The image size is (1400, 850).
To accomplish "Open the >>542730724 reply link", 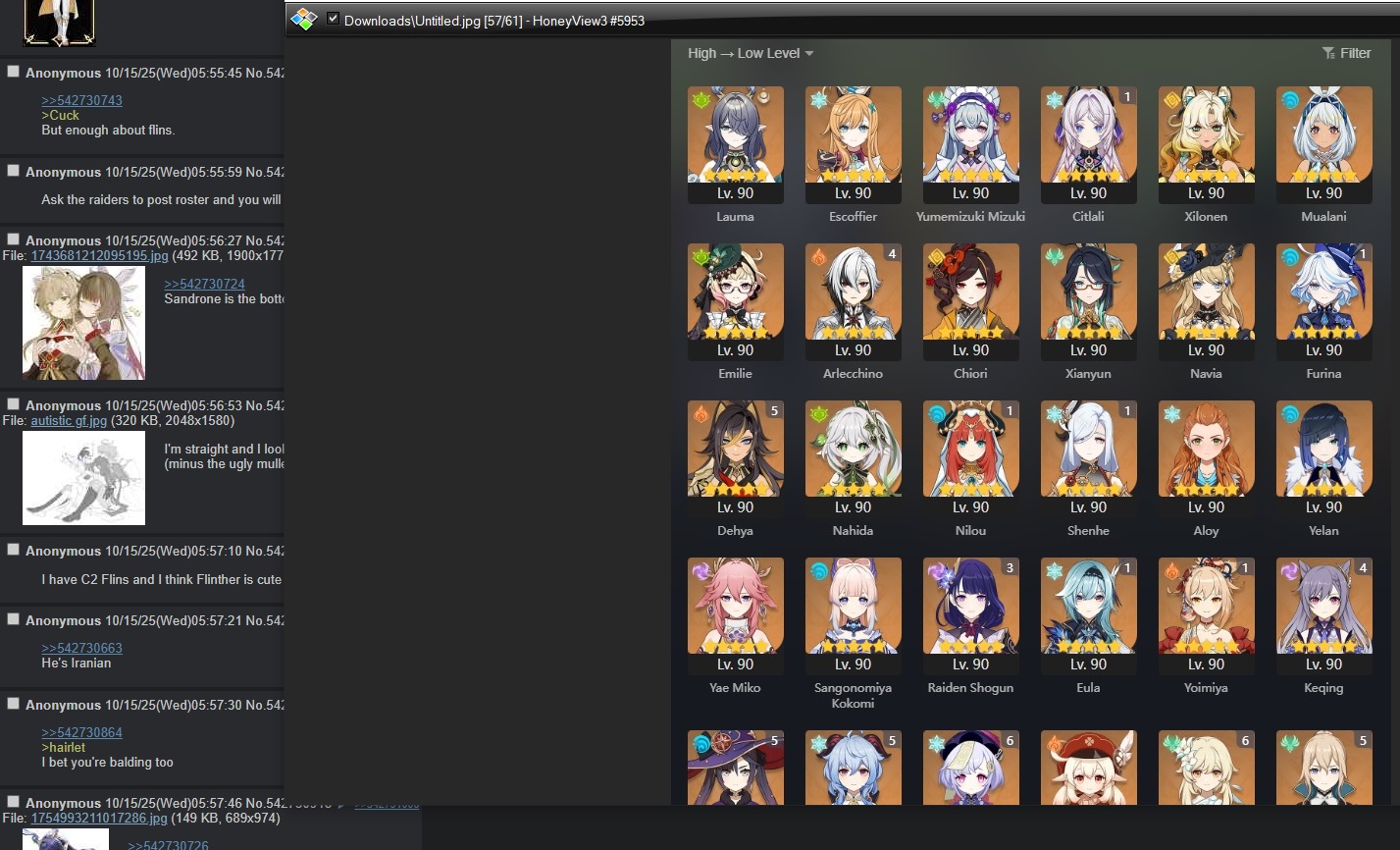I will pyautogui.click(x=204, y=284).
